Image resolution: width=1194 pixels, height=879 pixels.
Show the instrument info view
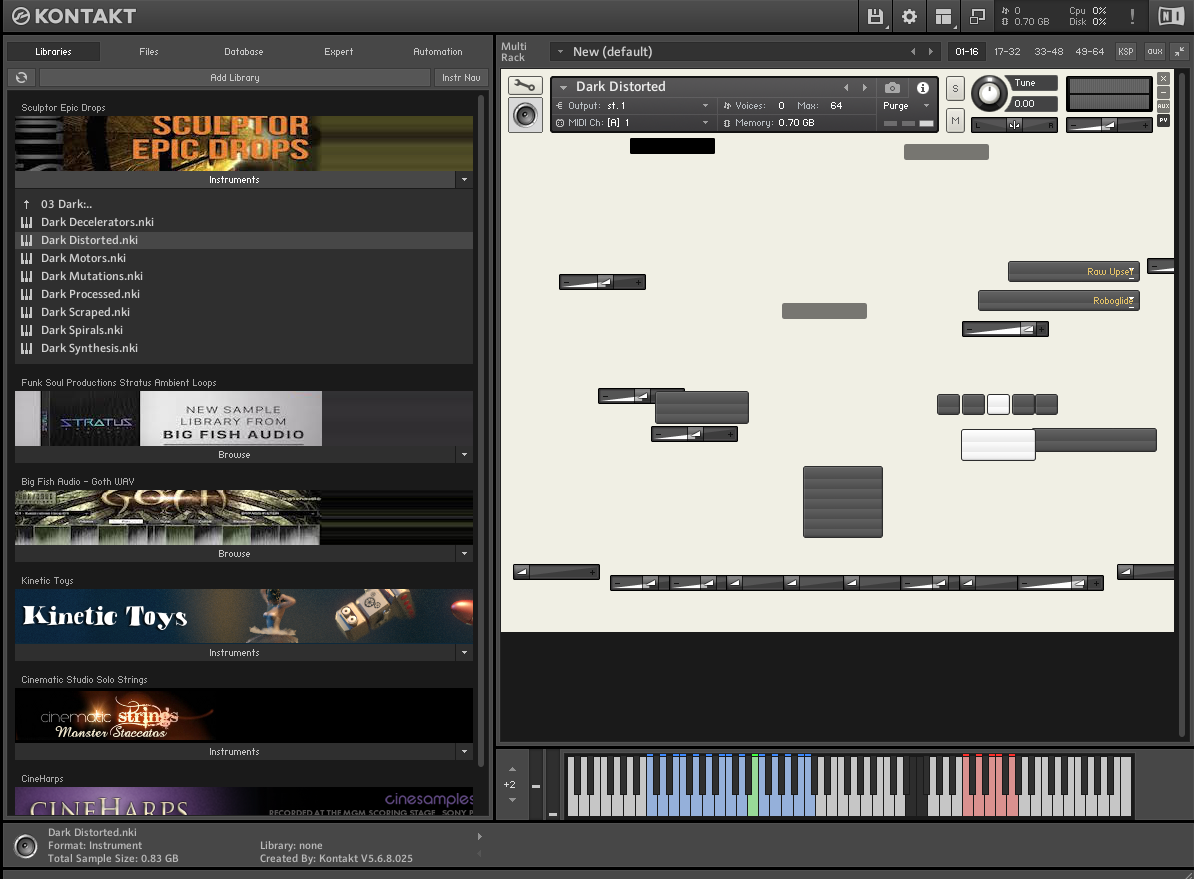(x=923, y=88)
